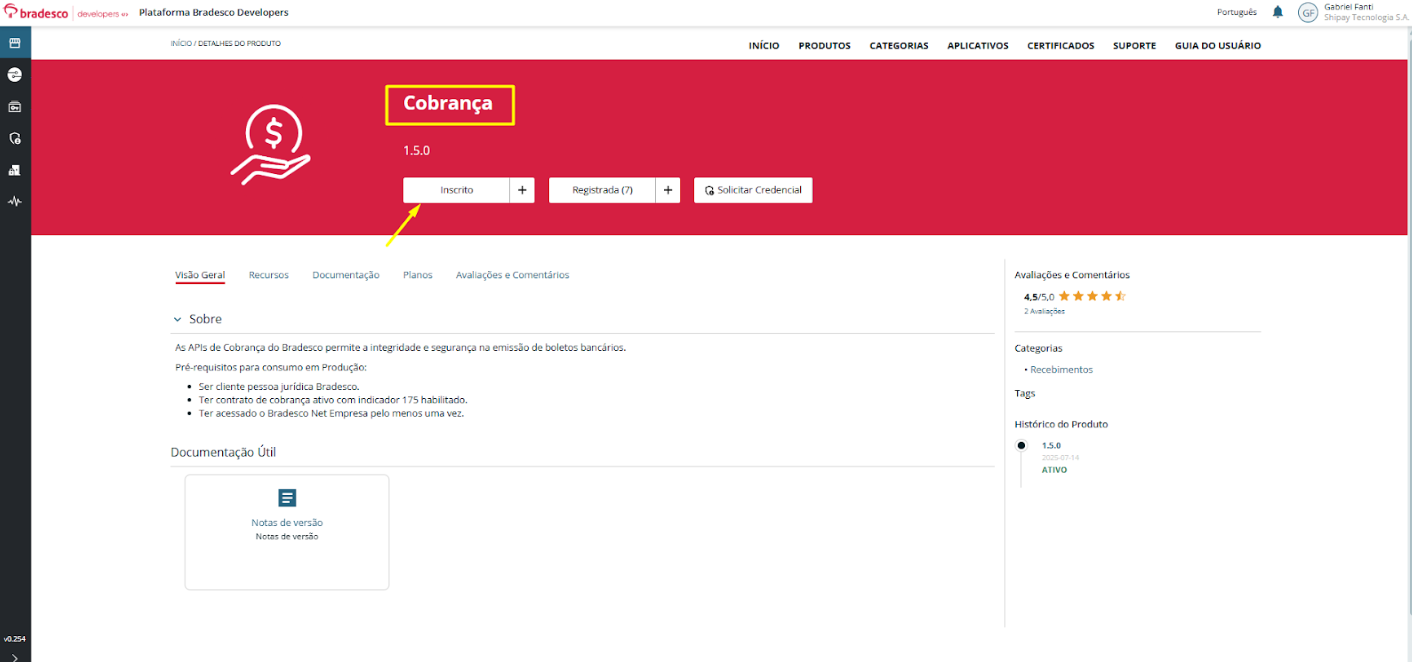
Task: Click the Inscrito button
Action: tap(457, 190)
